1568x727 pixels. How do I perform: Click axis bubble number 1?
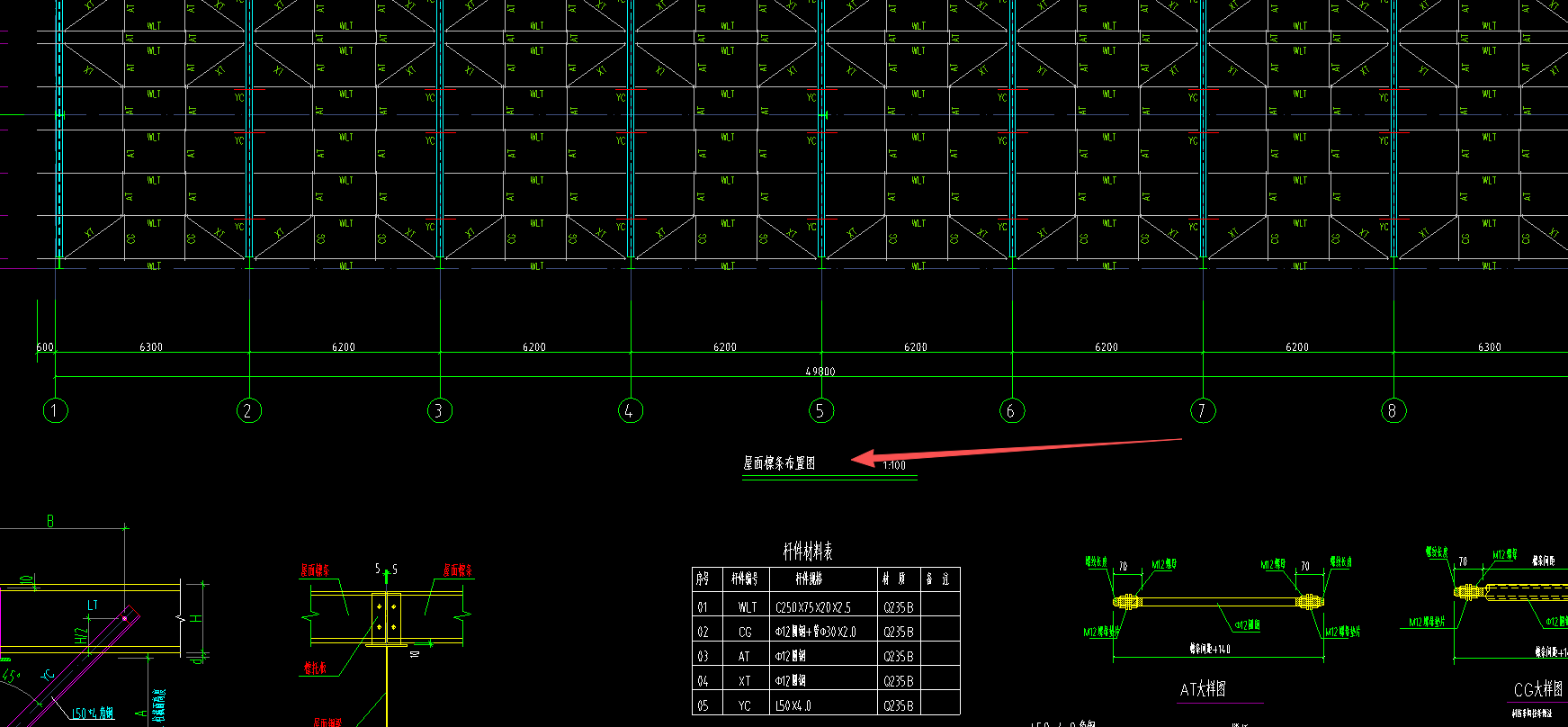tap(55, 411)
